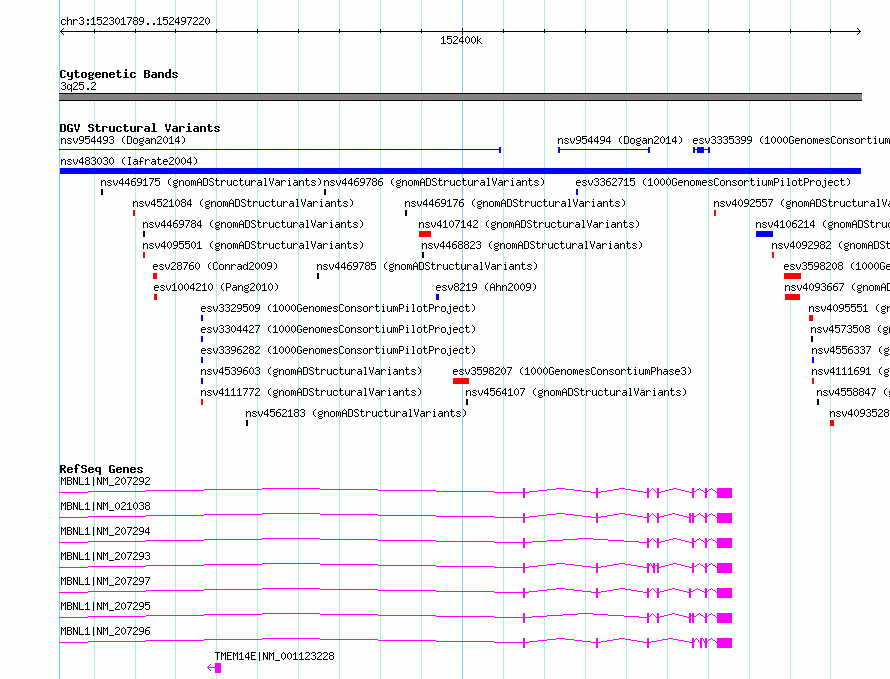Open variant nsv4564107 label
The image size is (890, 679).
pyautogui.click(x=576, y=392)
